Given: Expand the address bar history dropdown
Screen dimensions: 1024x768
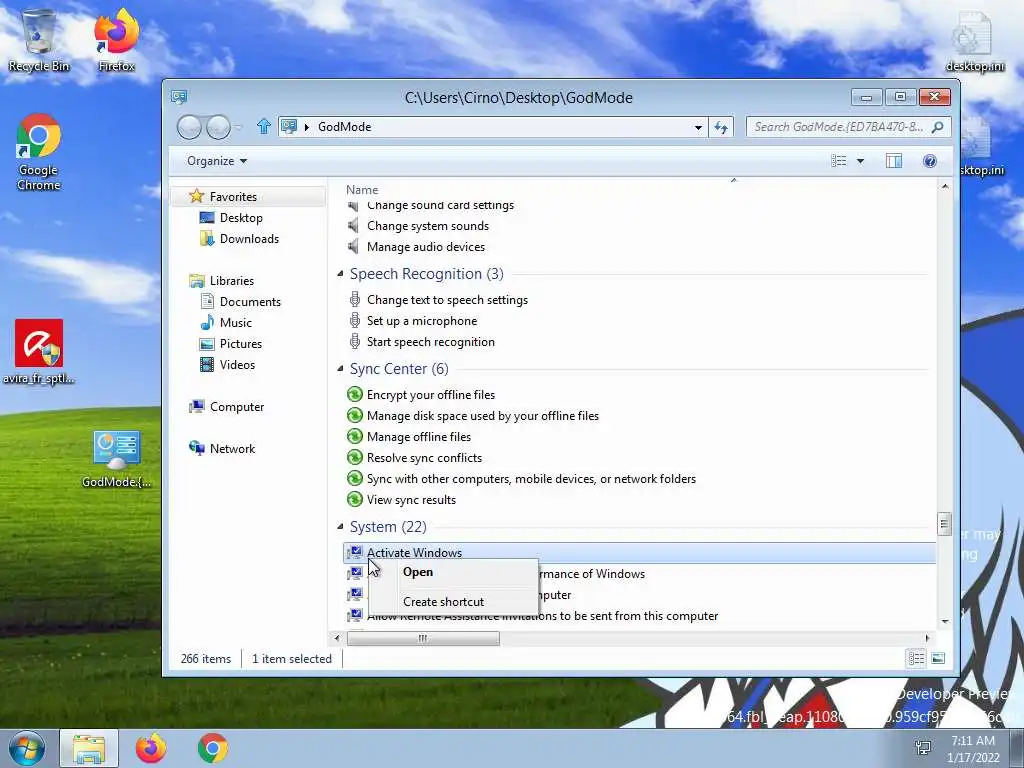Looking at the screenshot, I should click(x=698, y=127).
